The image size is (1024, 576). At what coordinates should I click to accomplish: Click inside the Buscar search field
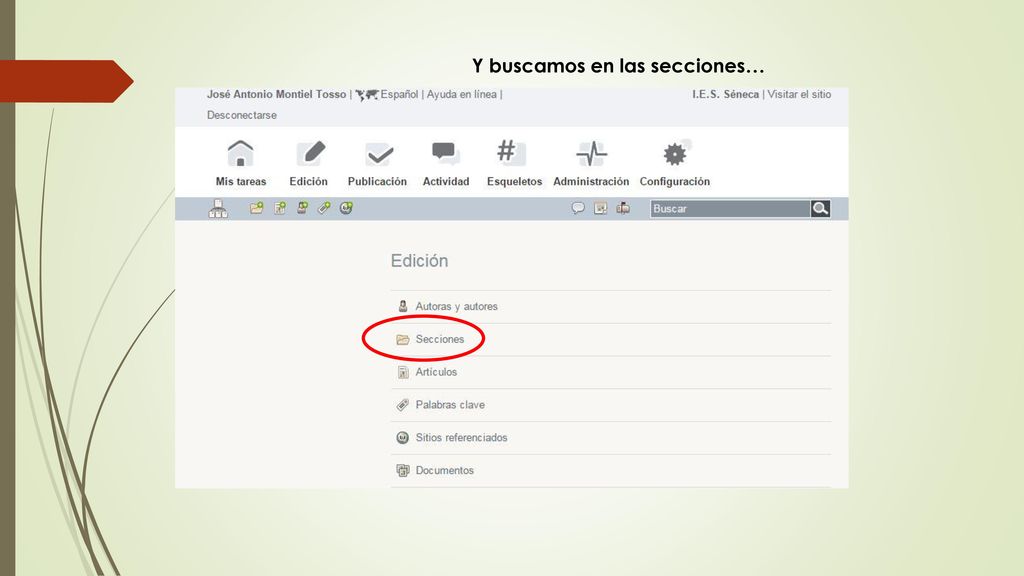click(x=730, y=208)
